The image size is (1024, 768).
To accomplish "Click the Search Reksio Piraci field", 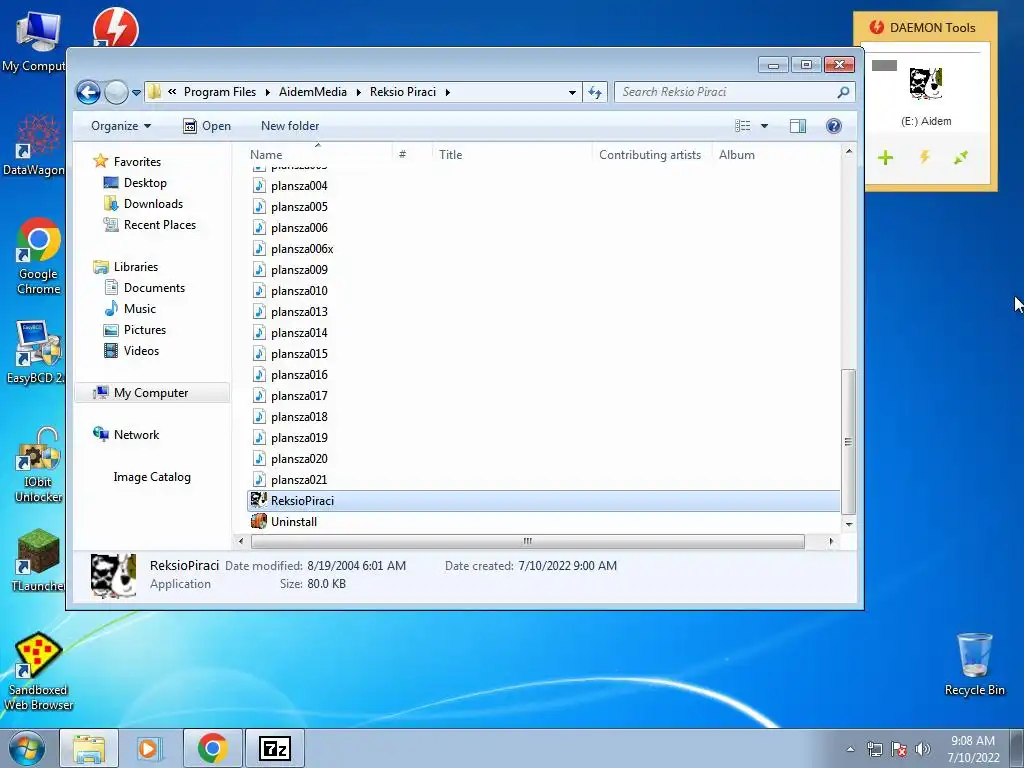I will (x=735, y=92).
